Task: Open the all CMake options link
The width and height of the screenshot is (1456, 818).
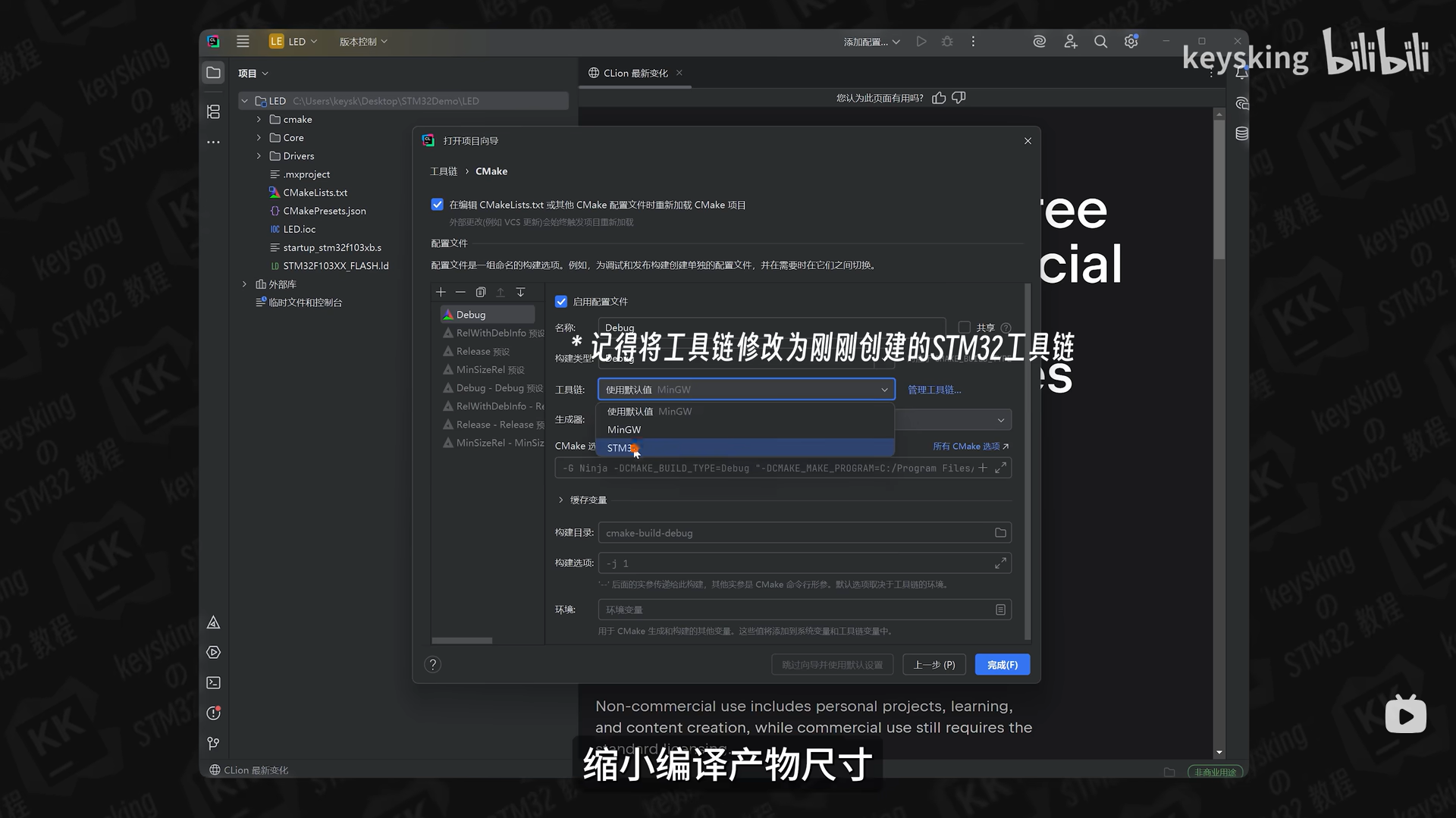Action: pos(971,447)
